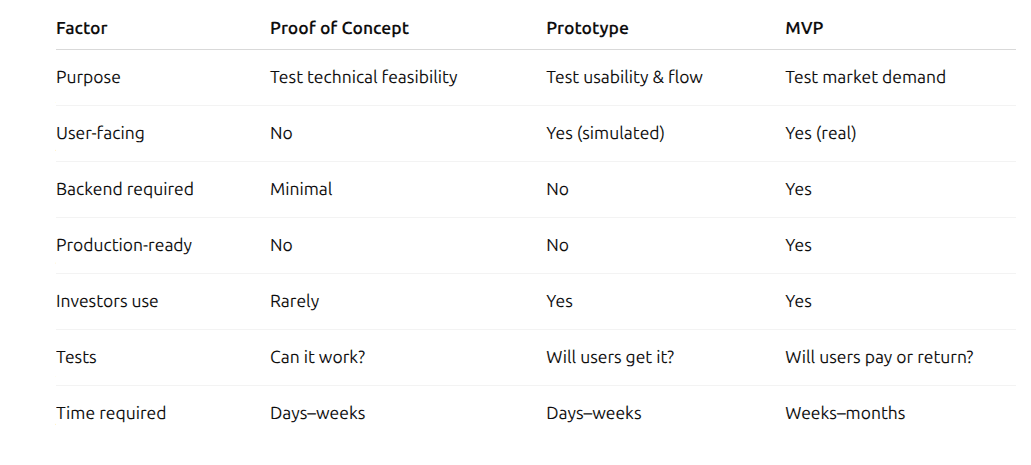Click the 'Yes (real)' cell
The height and width of the screenshot is (465, 1031).
click(x=820, y=133)
